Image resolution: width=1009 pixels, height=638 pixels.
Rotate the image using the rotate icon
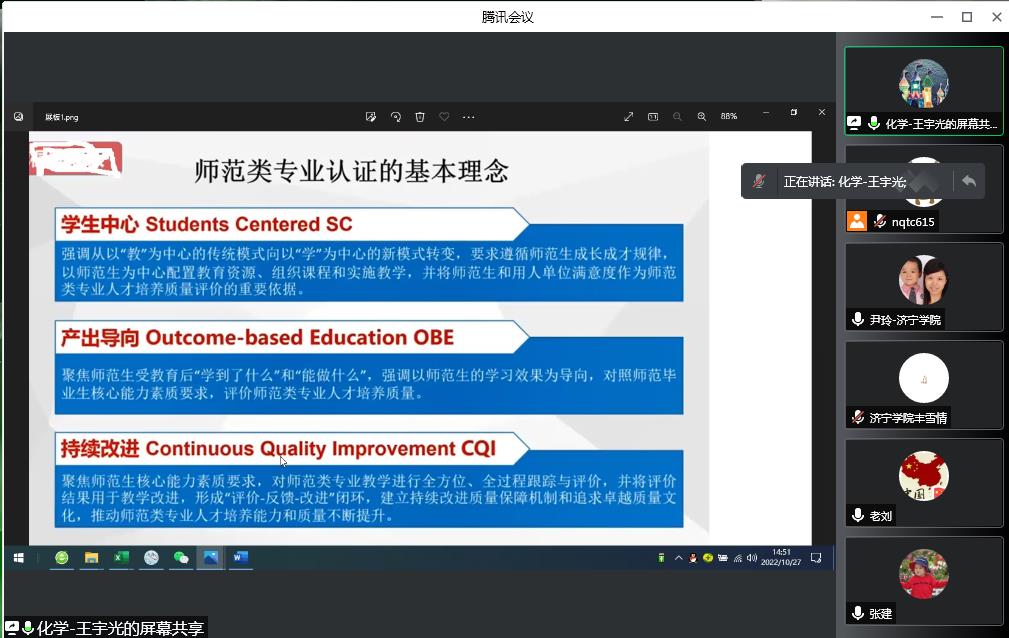(396, 117)
